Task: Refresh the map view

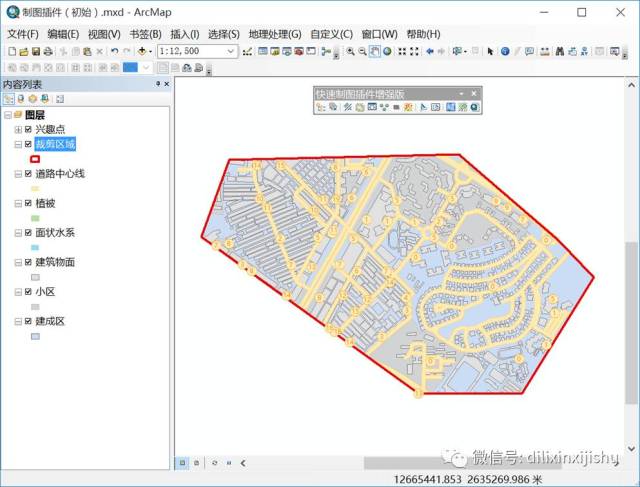Action: click(x=215, y=463)
